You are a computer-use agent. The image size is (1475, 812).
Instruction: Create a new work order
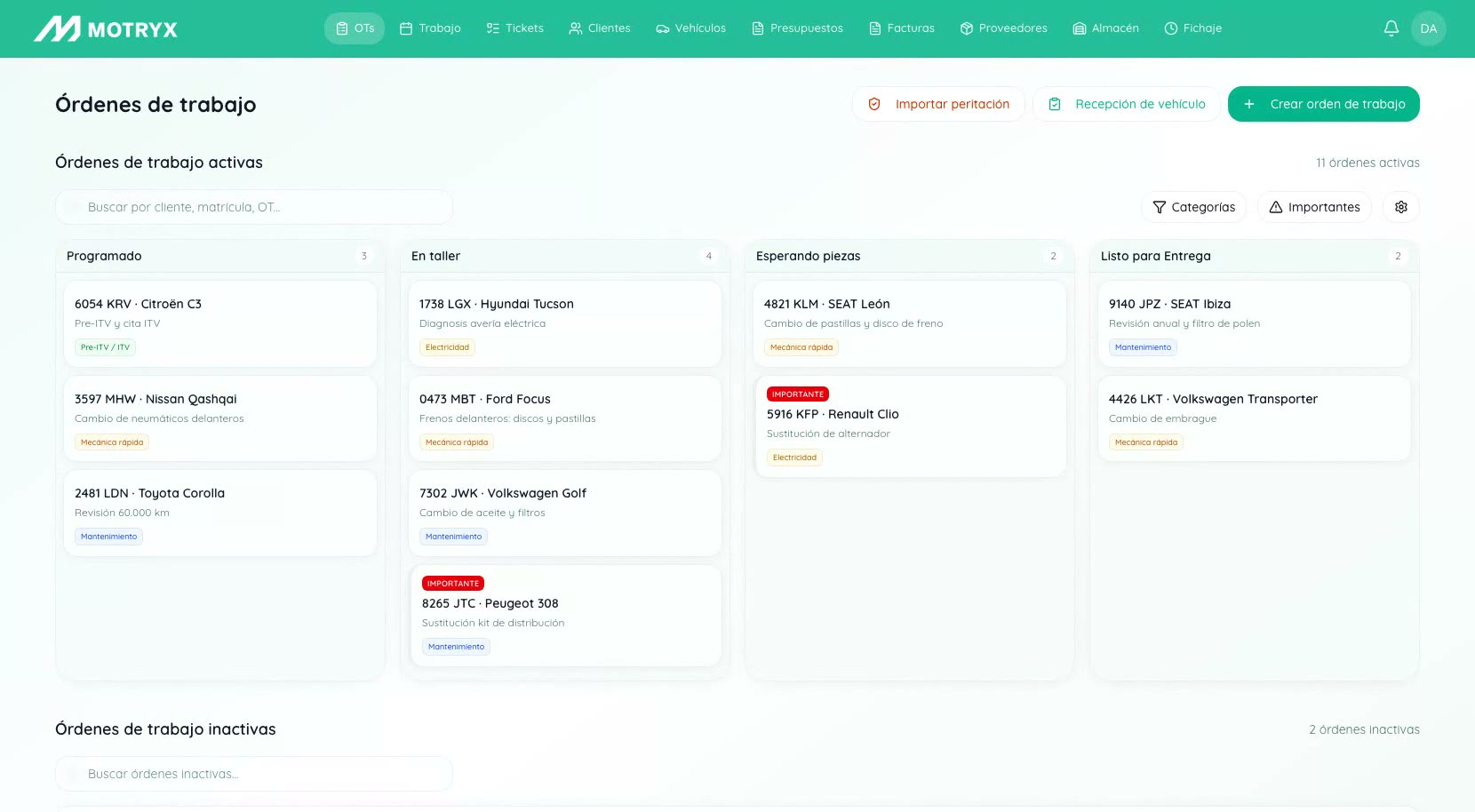click(1324, 104)
